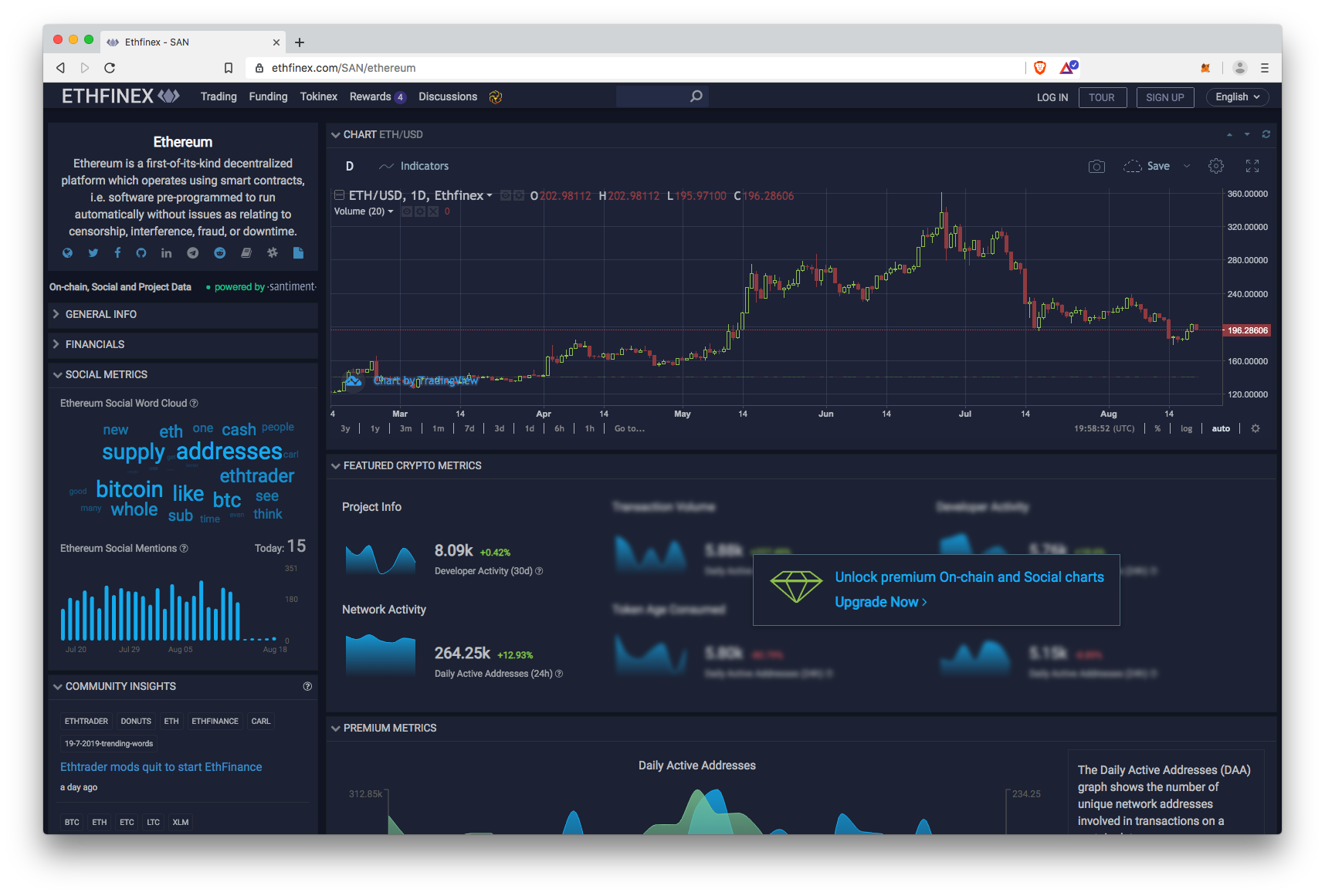Open Ethereum LinkedIn icon
Screen dimensions: 1325x896
[166, 253]
